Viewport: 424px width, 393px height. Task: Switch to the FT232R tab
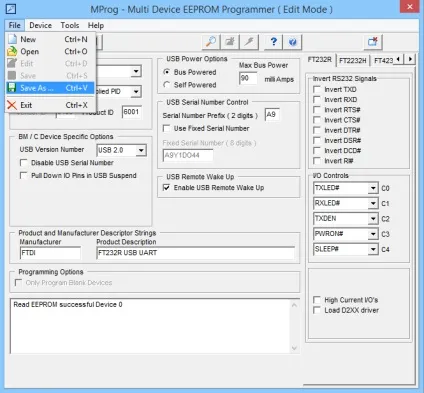[320, 60]
